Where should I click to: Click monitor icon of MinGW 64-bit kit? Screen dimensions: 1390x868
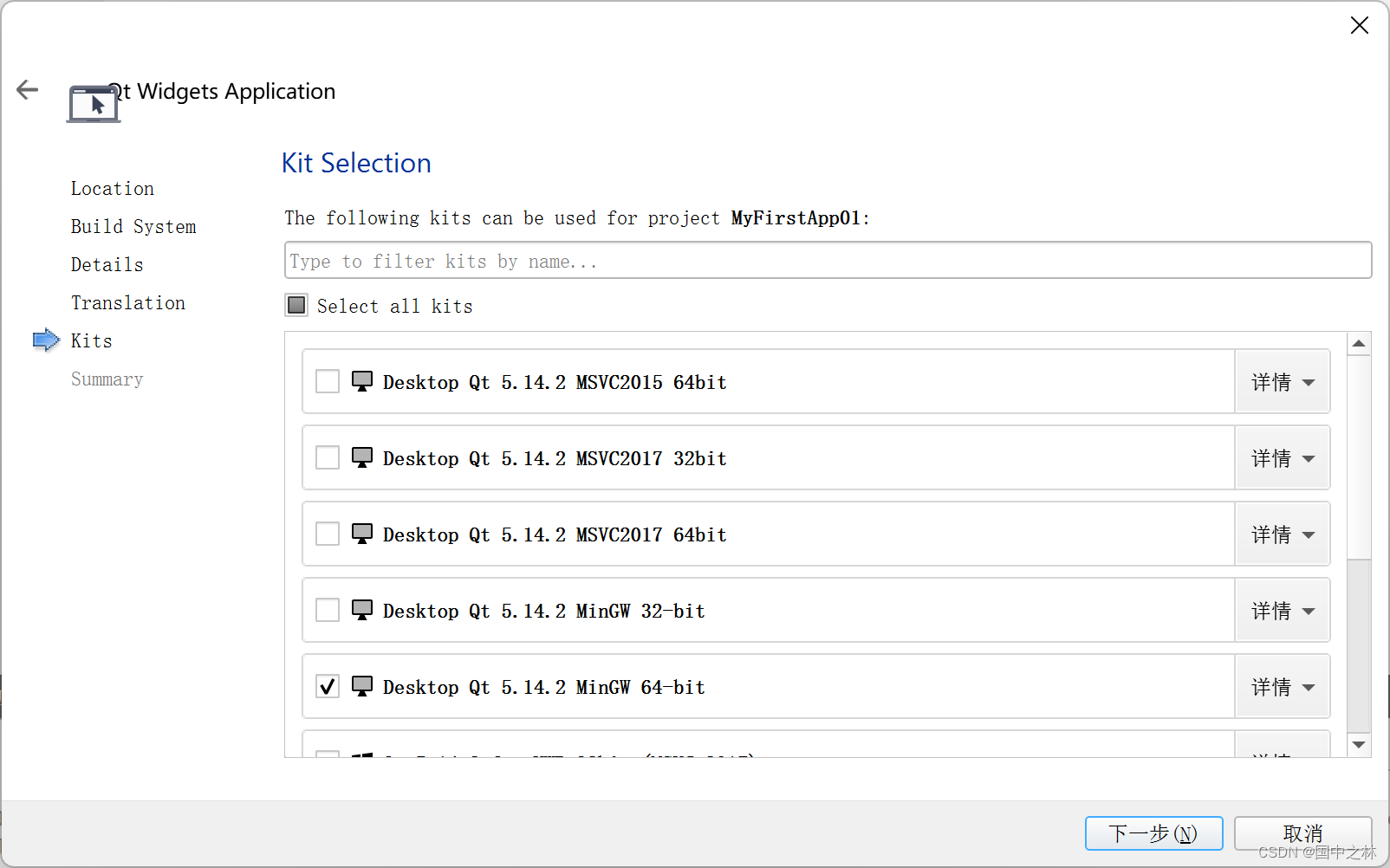pos(362,686)
